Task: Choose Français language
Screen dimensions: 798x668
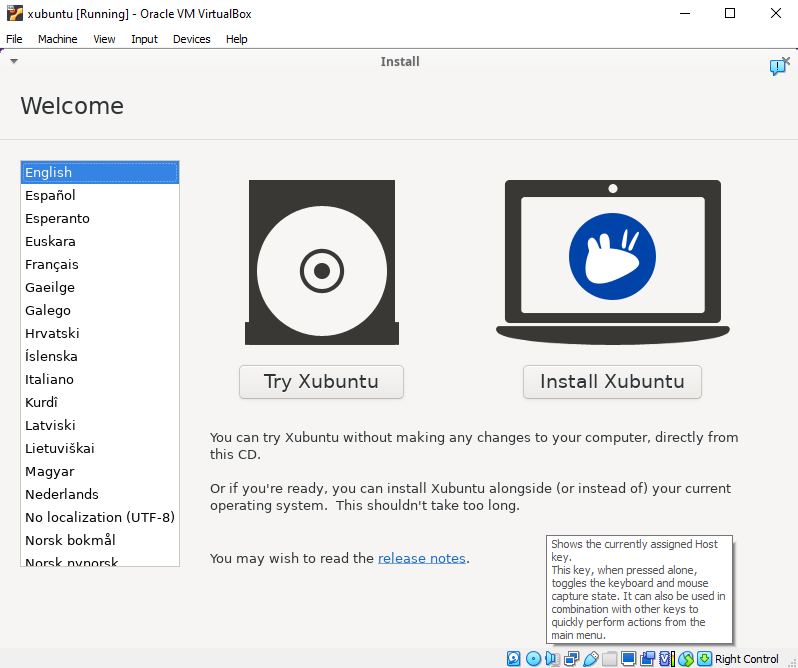Action: tap(100, 265)
